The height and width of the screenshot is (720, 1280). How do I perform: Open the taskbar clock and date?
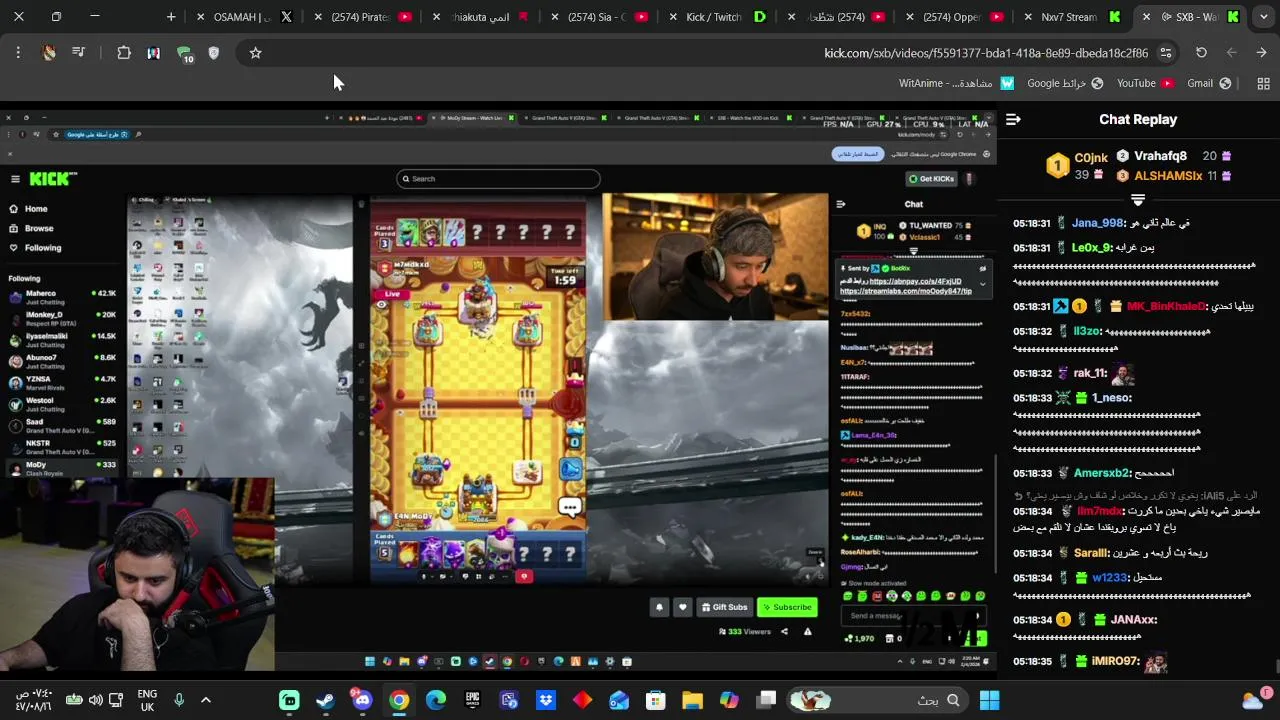[34, 700]
